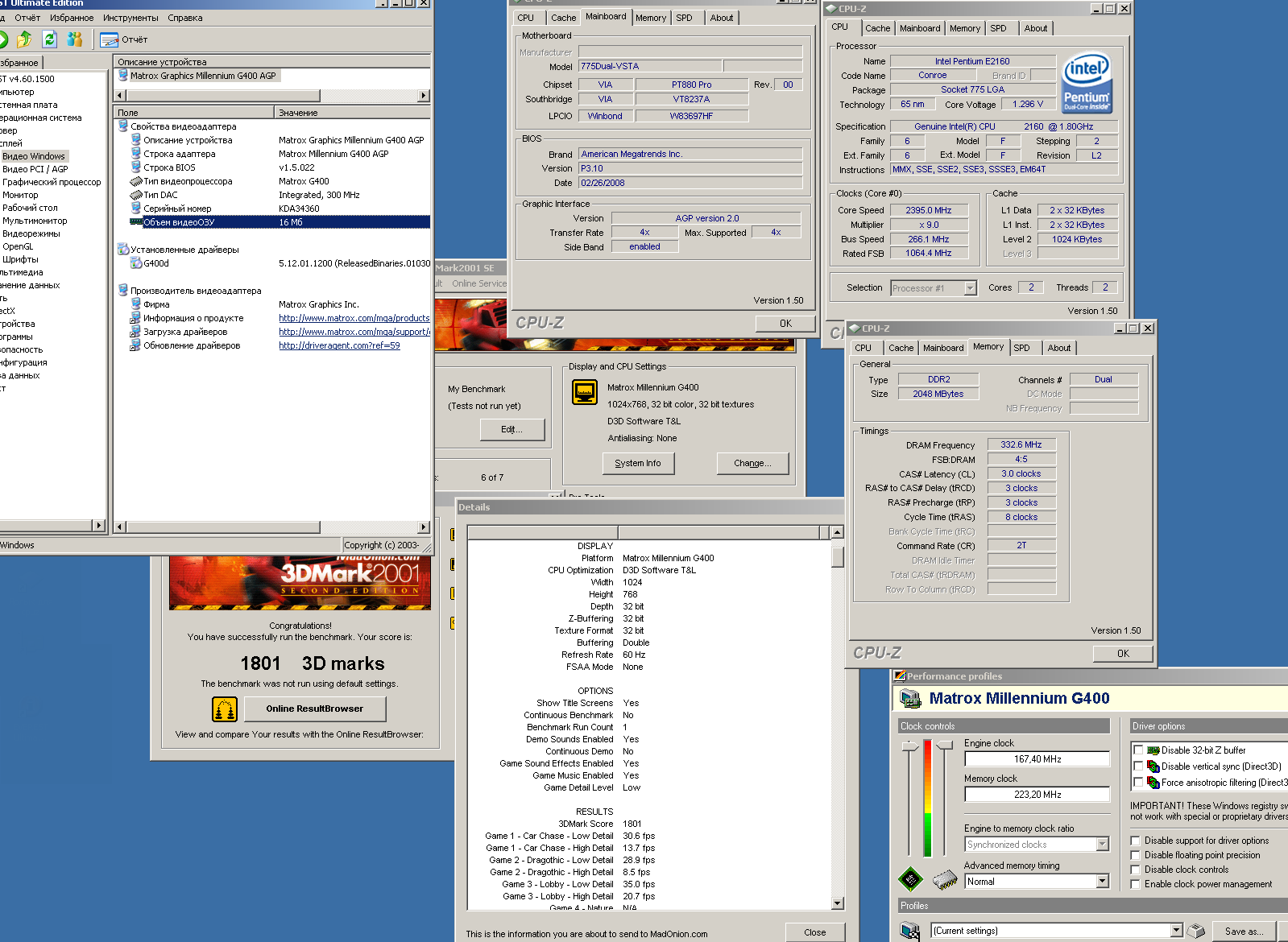Open the Current settings profiles dropdown
This screenshot has height=942, width=1288.
[1177, 931]
